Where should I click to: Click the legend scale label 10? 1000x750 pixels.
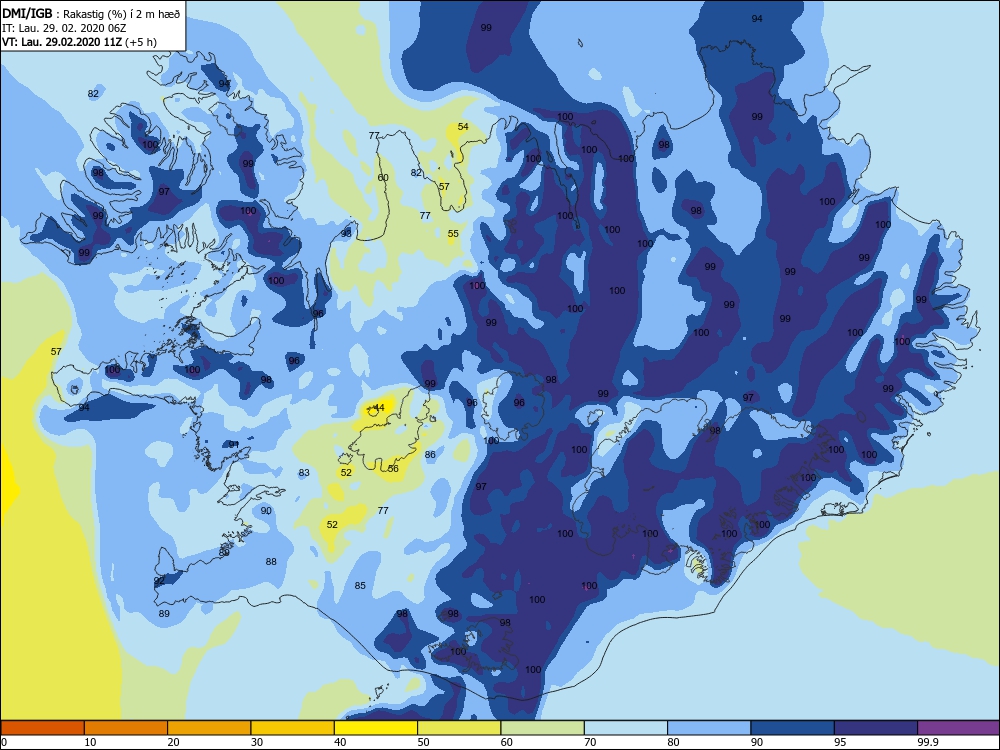[90, 742]
